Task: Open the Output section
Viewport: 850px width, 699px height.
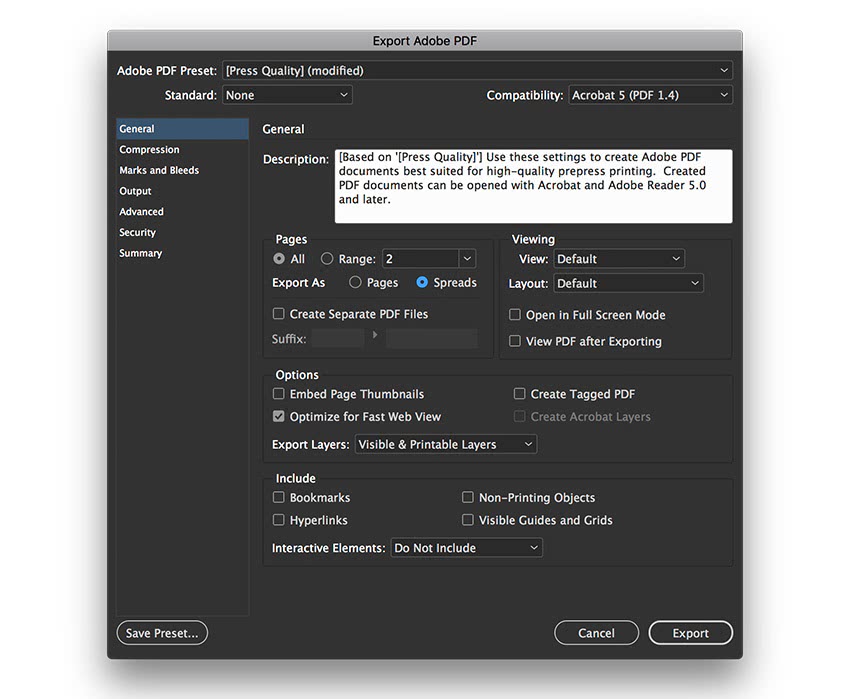Action: tap(136, 191)
